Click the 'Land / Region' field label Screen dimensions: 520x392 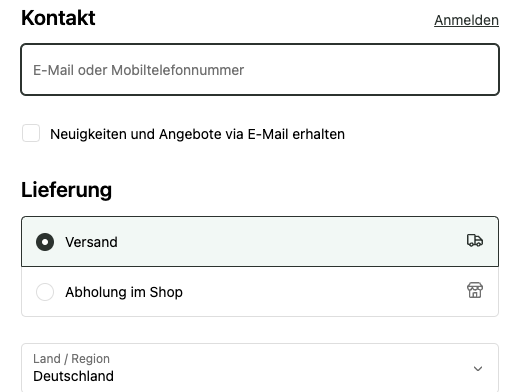pyautogui.click(x=71, y=359)
